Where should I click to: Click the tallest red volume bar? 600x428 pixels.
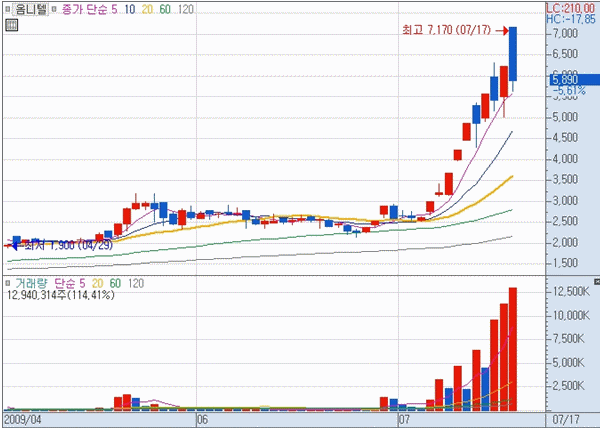tap(513, 348)
